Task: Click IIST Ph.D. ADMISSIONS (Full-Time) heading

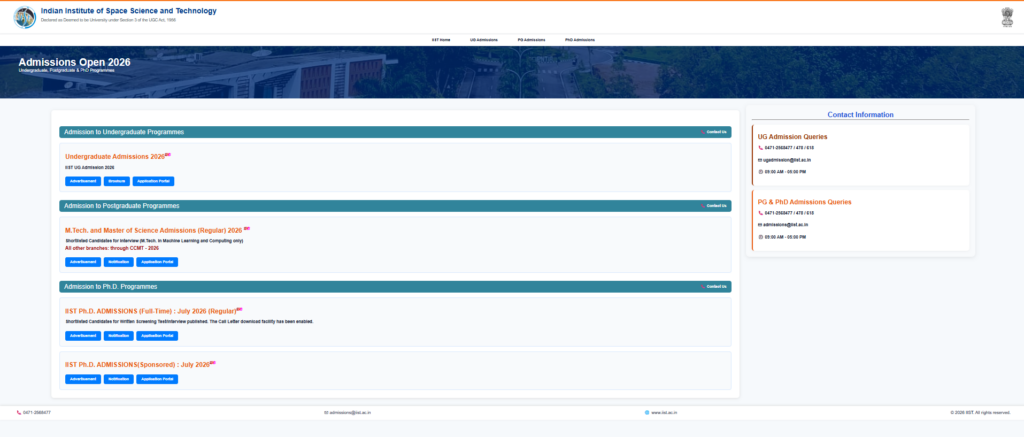Action: coord(150,311)
